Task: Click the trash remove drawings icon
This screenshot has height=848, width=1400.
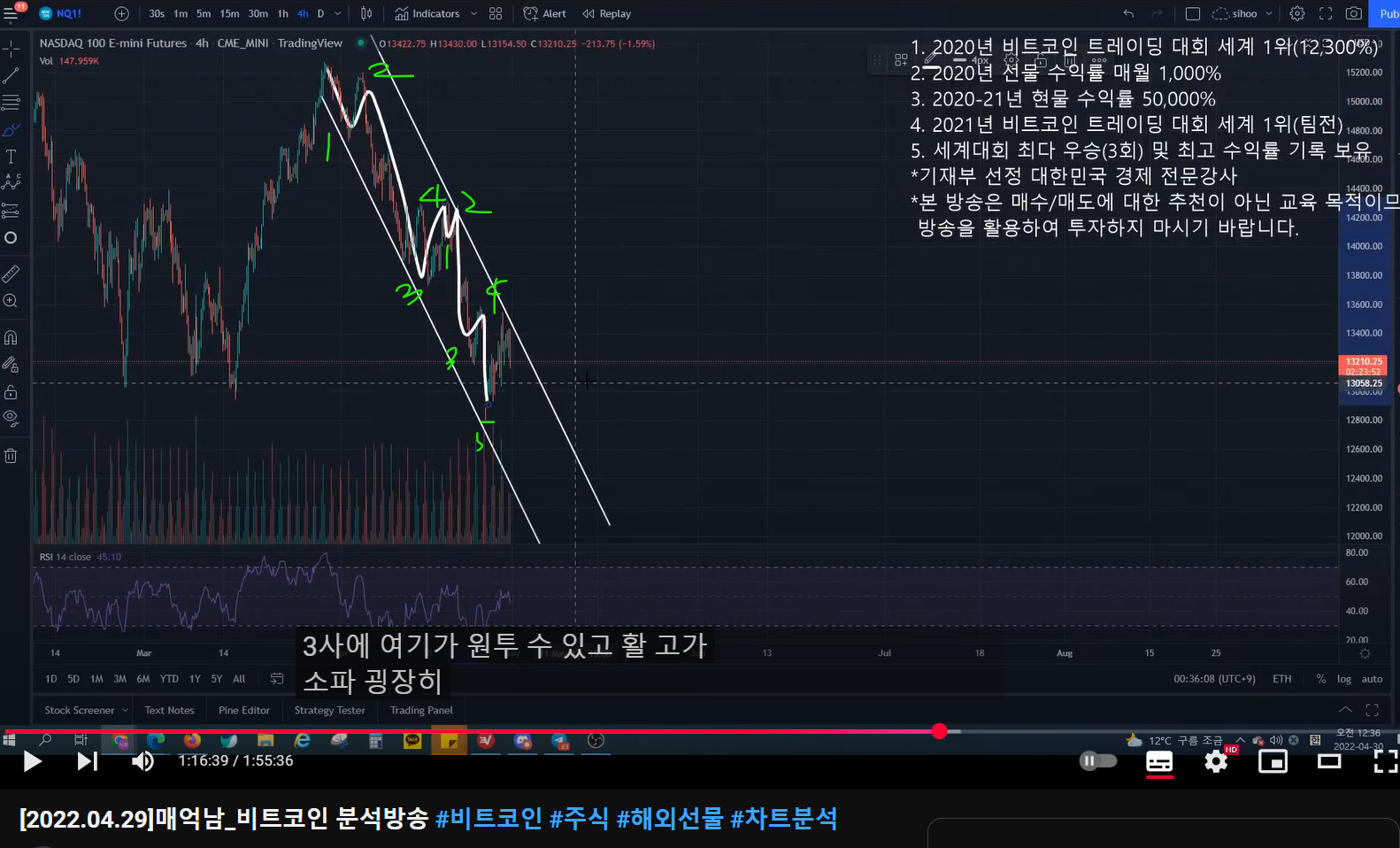Action: [12, 456]
